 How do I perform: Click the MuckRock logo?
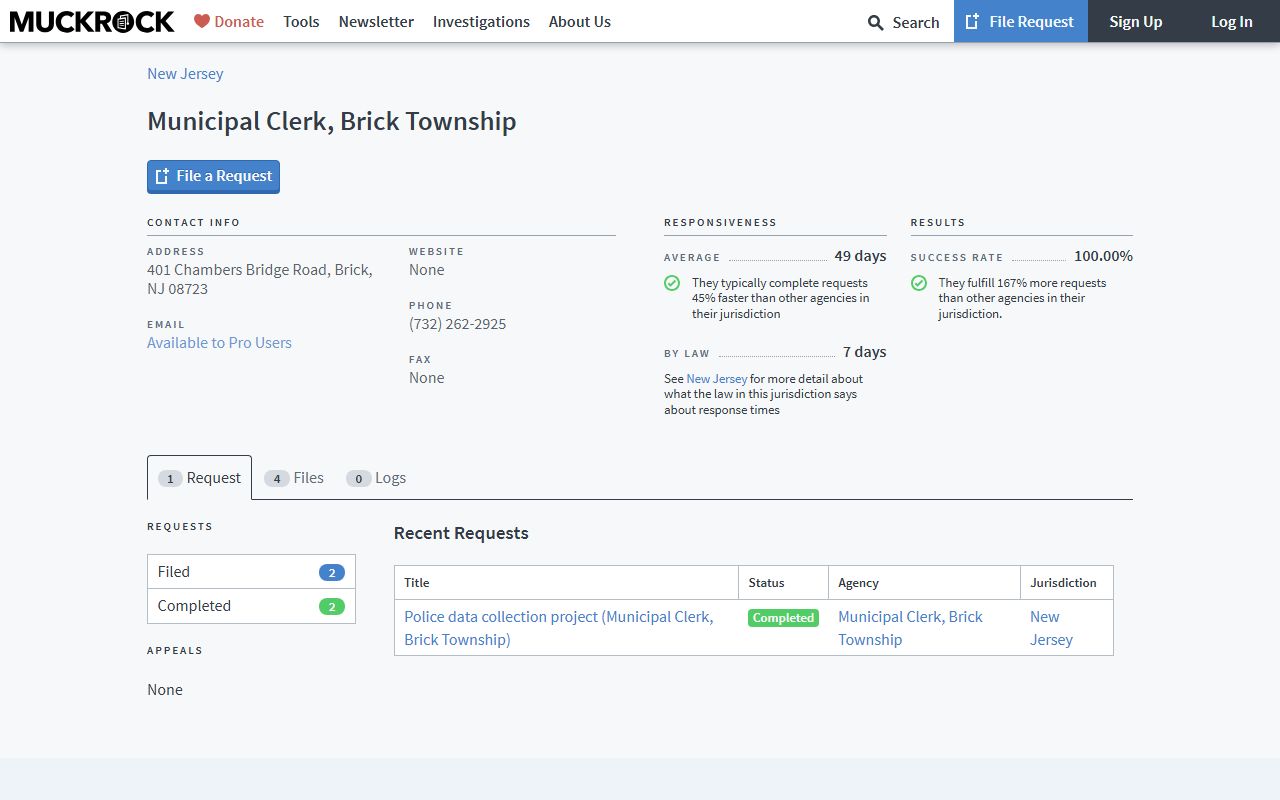click(92, 21)
